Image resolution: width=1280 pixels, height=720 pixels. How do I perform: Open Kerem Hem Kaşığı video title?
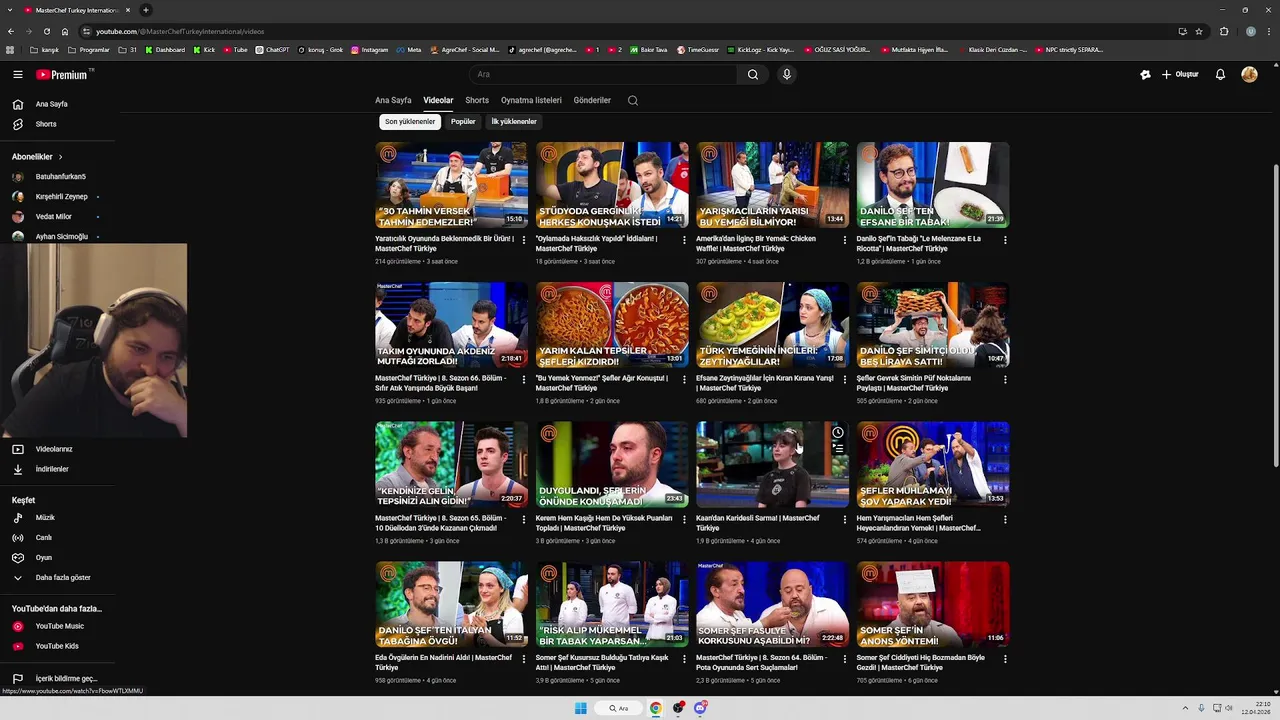tap(604, 523)
